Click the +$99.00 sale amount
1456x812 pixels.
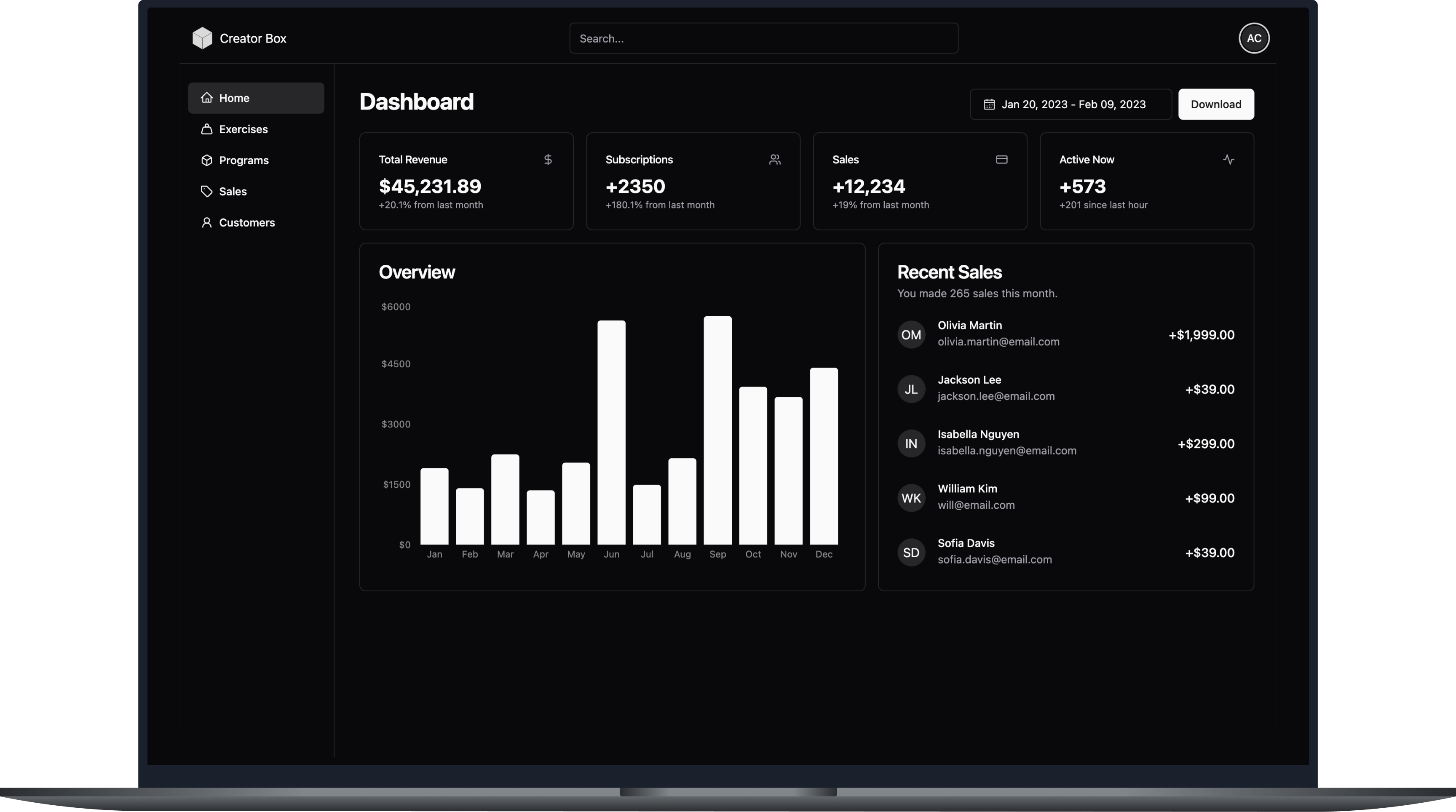[x=1210, y=498]
